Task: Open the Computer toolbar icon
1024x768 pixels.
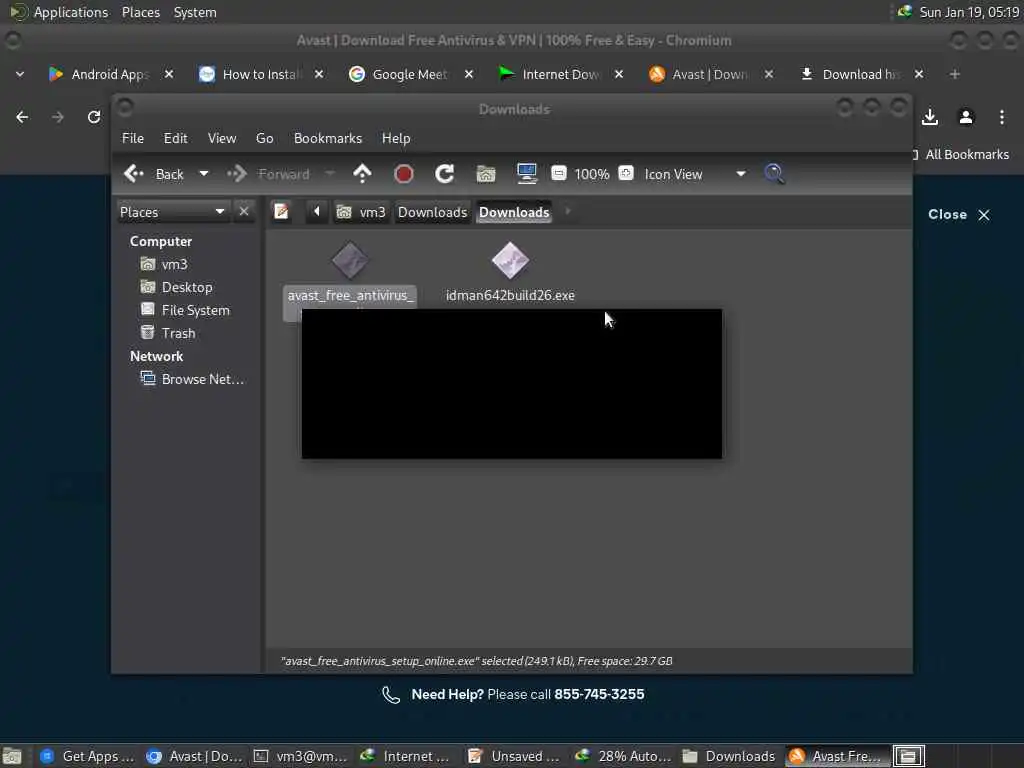Action: pos(526,174)
